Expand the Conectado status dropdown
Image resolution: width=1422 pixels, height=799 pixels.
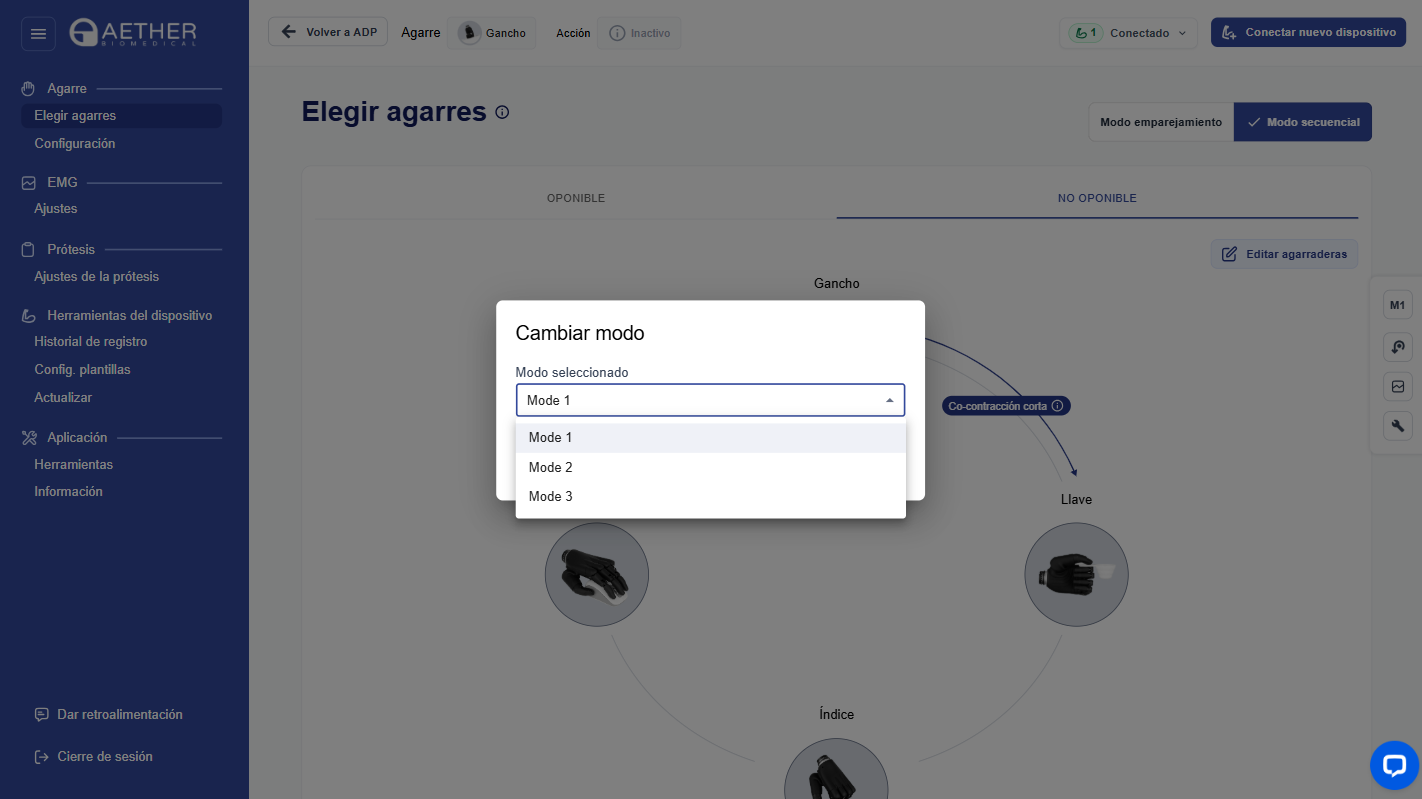[1130, 33]
